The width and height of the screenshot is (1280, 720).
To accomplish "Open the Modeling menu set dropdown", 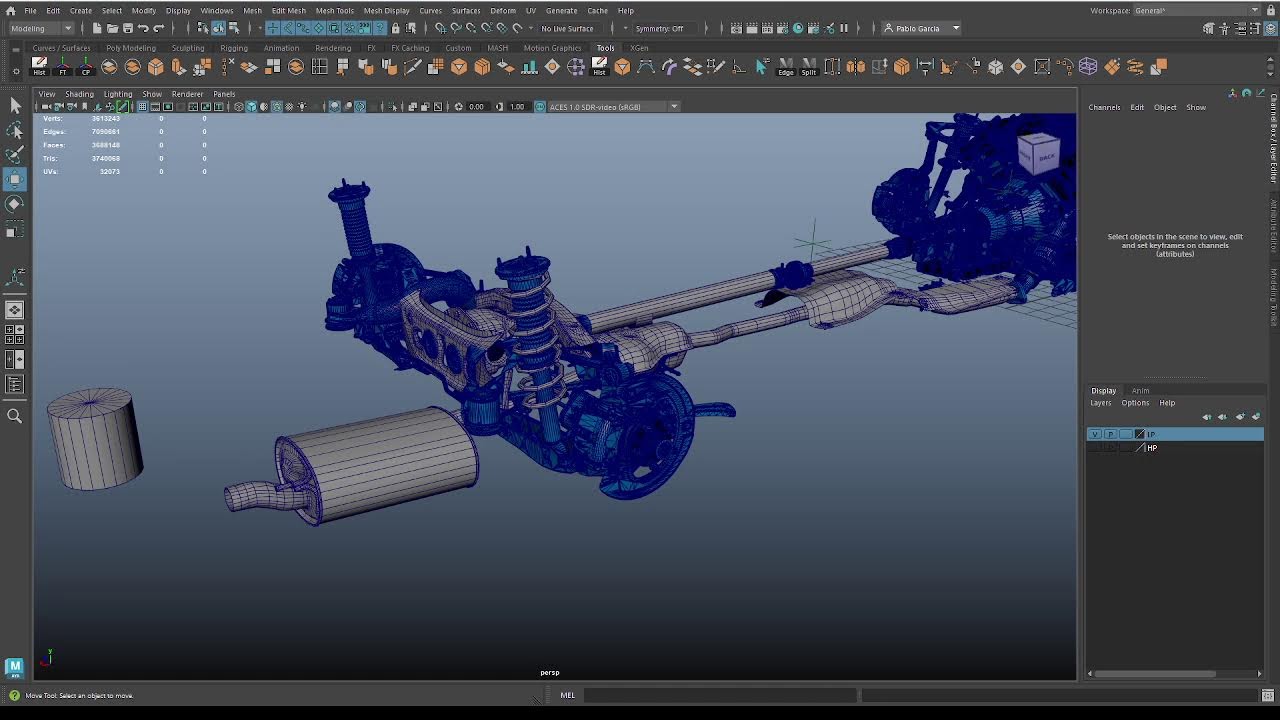I will point(40,28).
